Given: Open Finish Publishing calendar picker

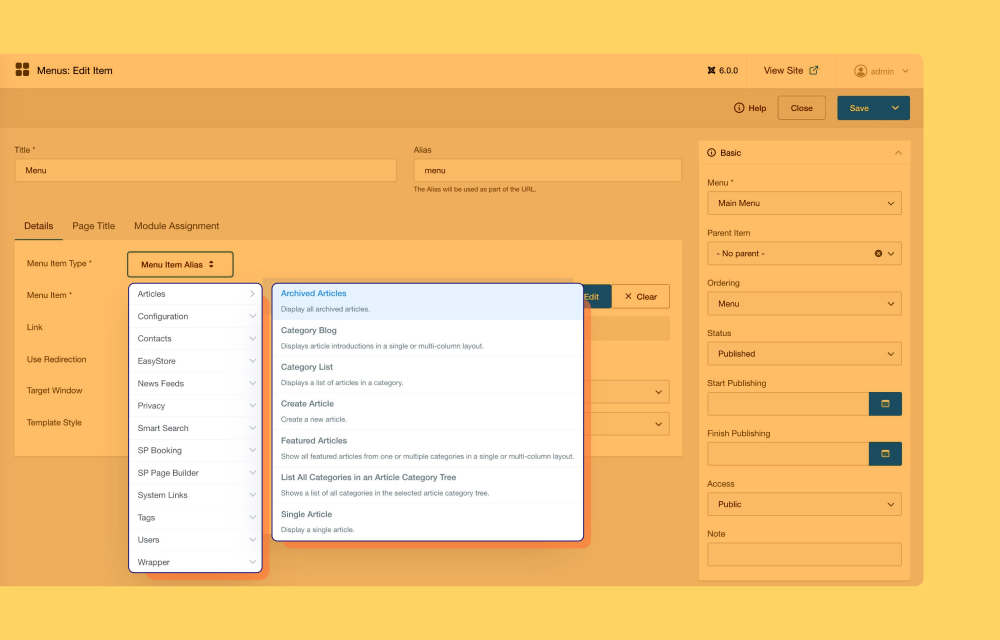Looking at the screenshot, I should tap(885, 454).
